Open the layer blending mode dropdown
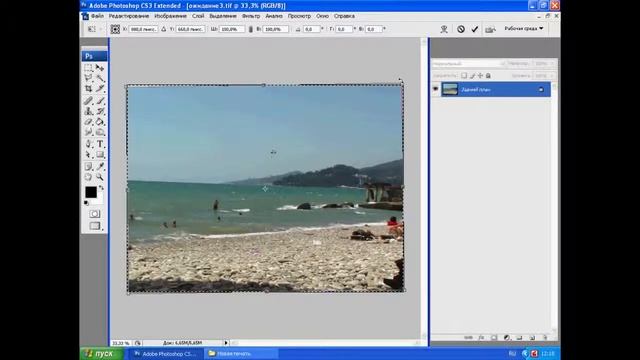The width and height of the screenshot is (640, 360). 469,64
